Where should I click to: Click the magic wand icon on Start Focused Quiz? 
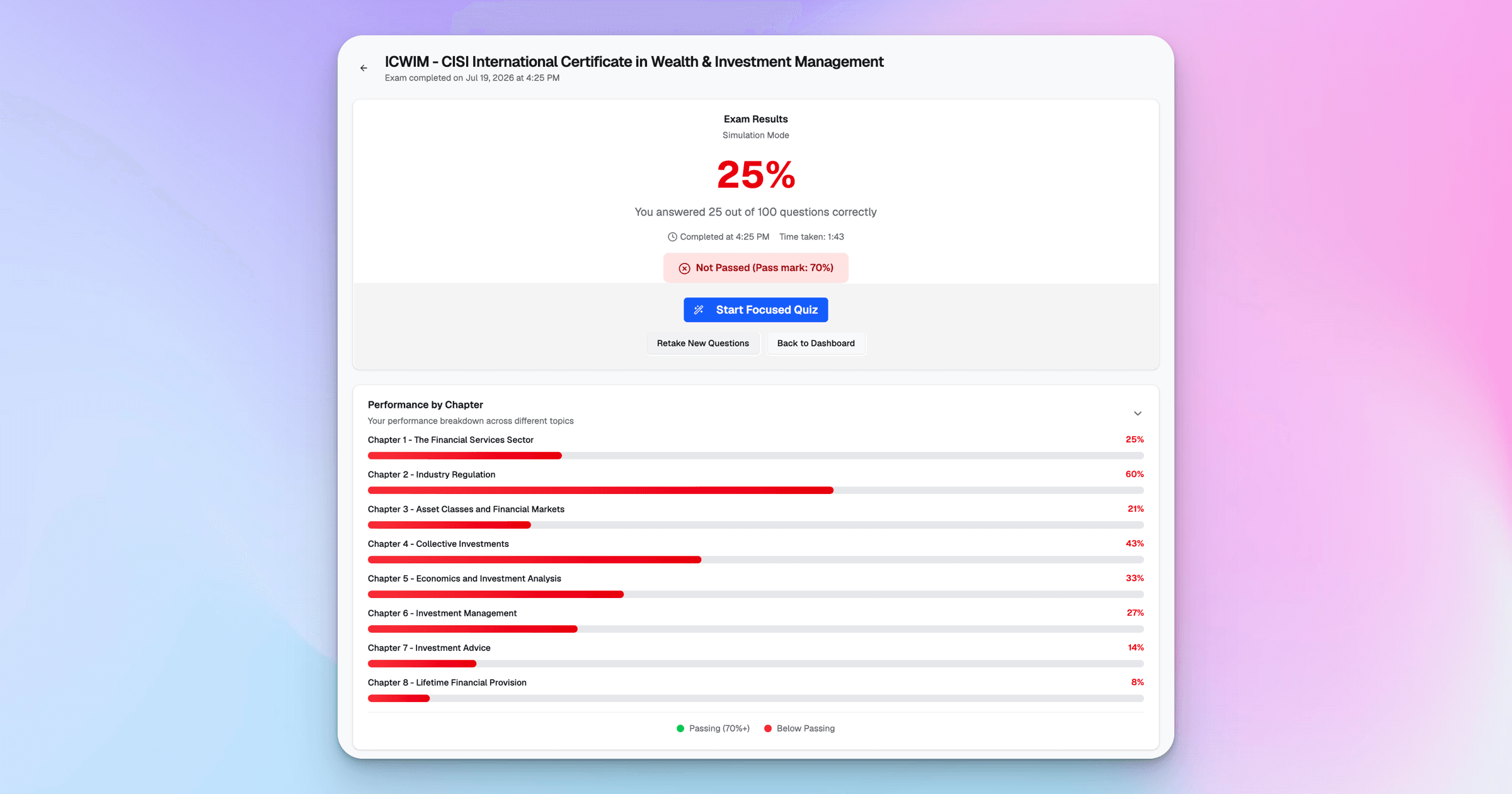click(699, 310)
